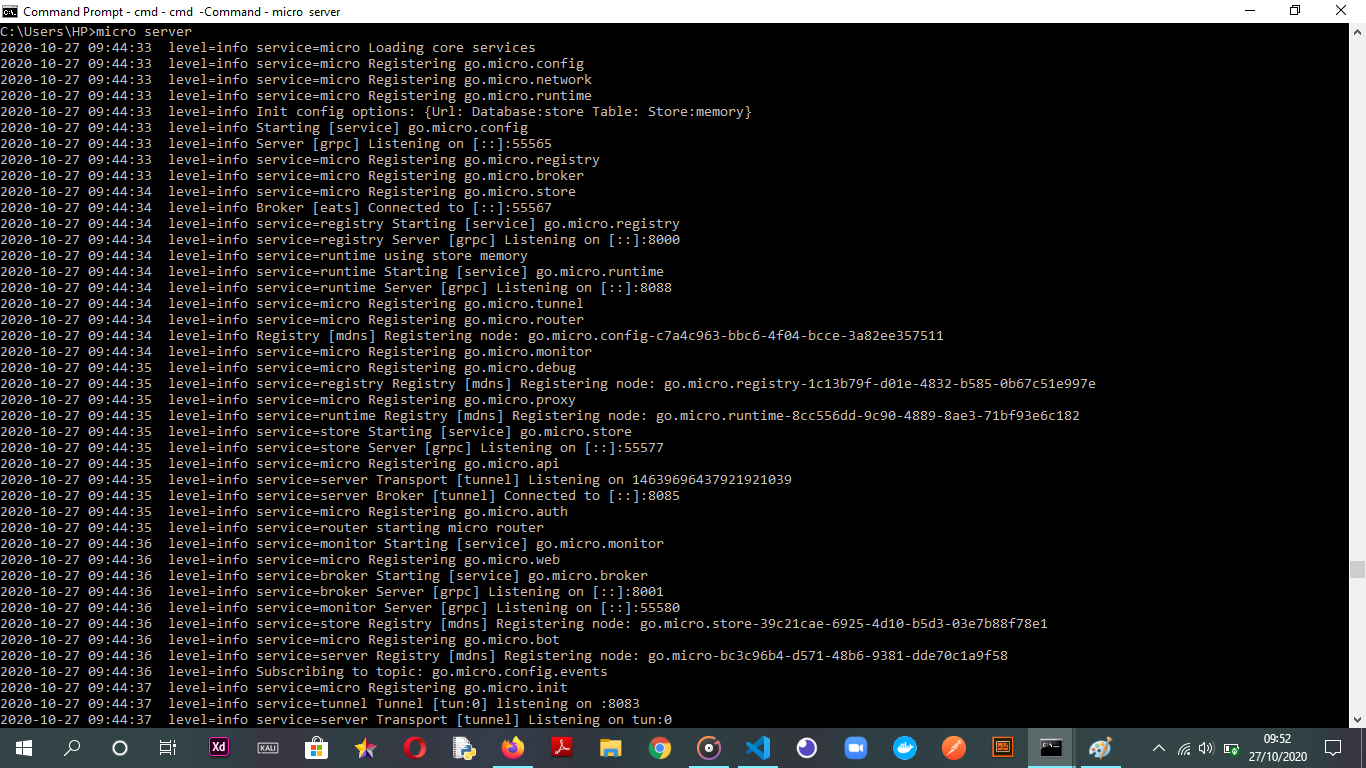Mute system volume from the tray
This screenshot has width=1366, height=768.
pos(1204,748)
